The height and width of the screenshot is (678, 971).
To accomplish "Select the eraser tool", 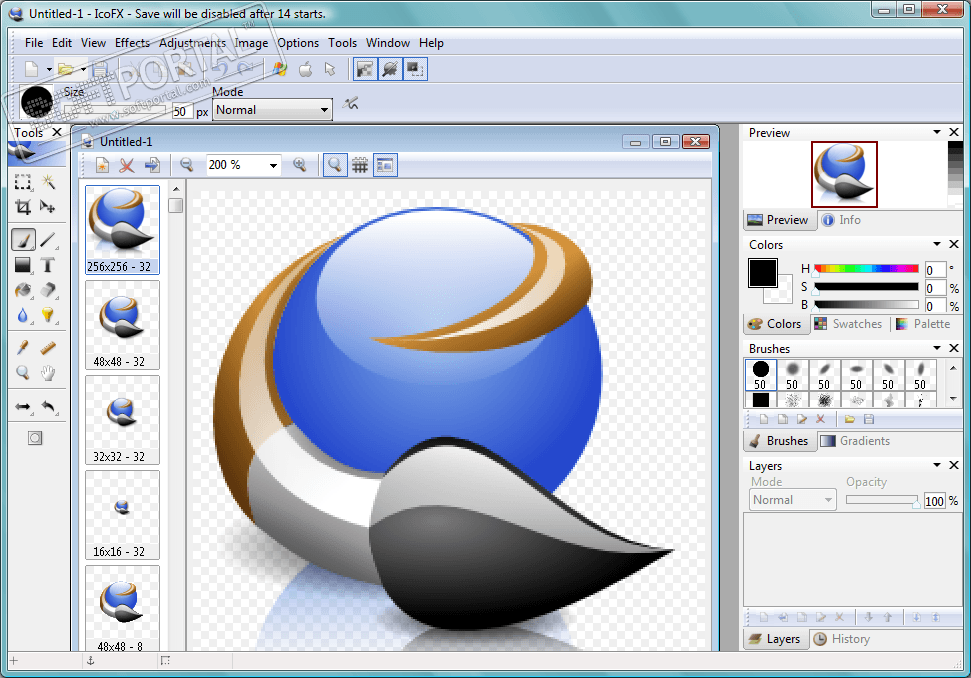I will (48, 290).
